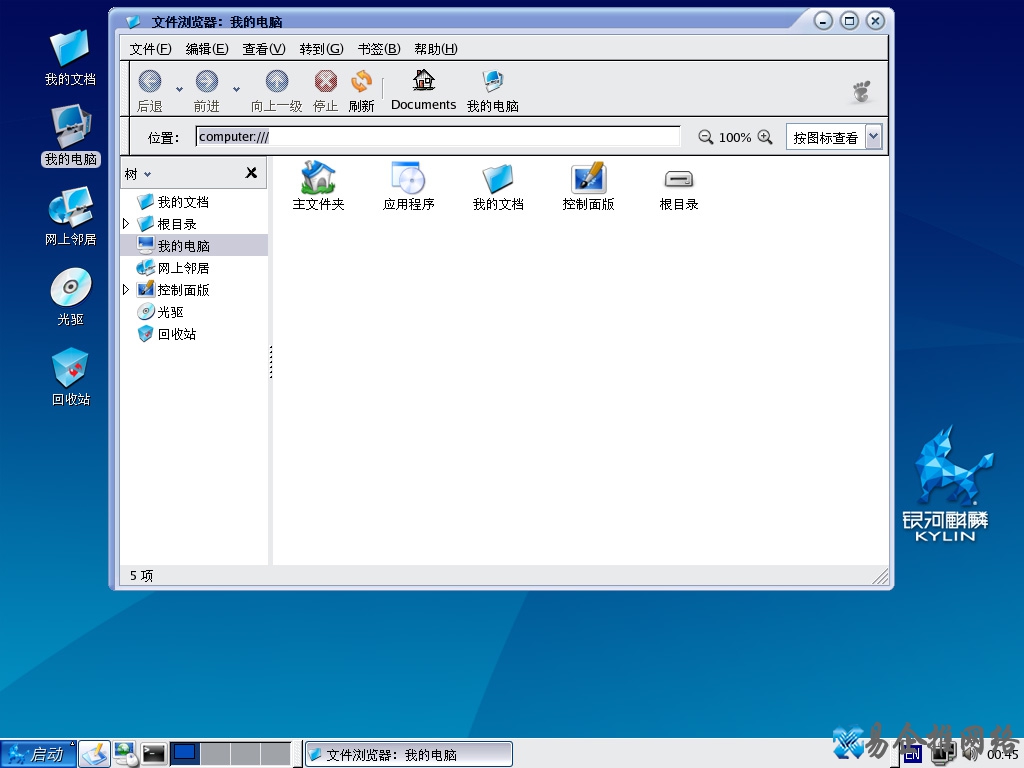The width and height of the screenshot is (1024, 768).
Task: Click the location address field
Action: pyautogui.click(x=438, y=137)
